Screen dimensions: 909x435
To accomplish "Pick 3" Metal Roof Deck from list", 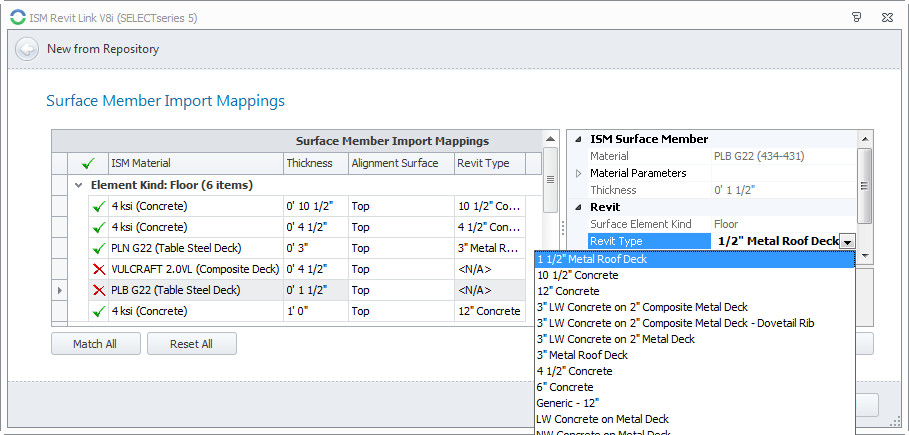I will [695, 355].
